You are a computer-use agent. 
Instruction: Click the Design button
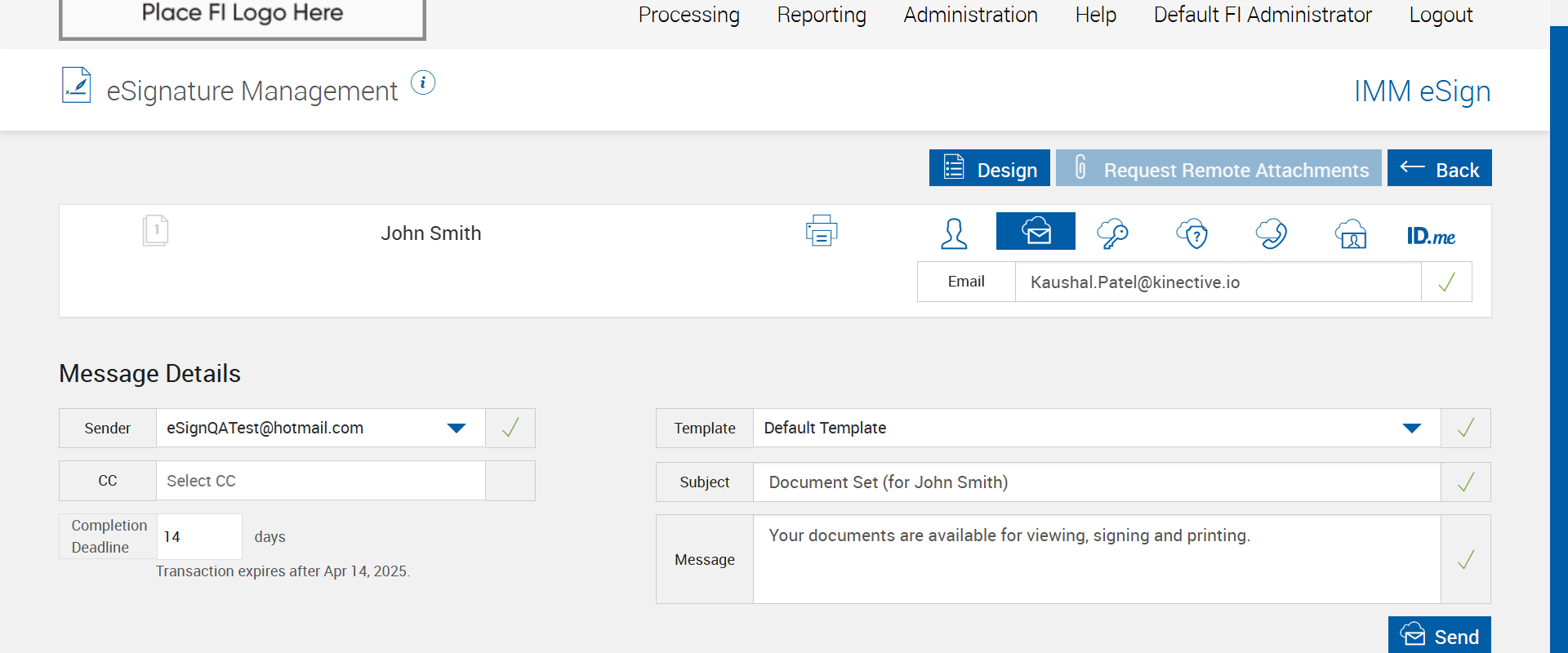989,169
